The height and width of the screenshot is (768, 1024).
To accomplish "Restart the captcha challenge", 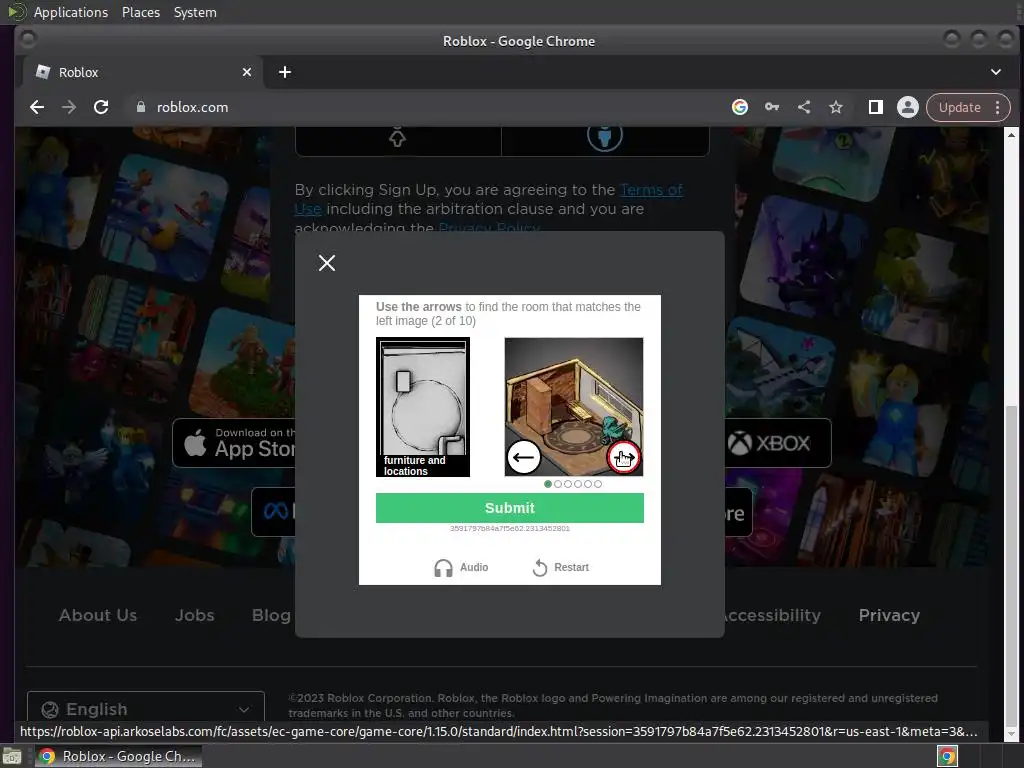I will [x=561, y=568].
